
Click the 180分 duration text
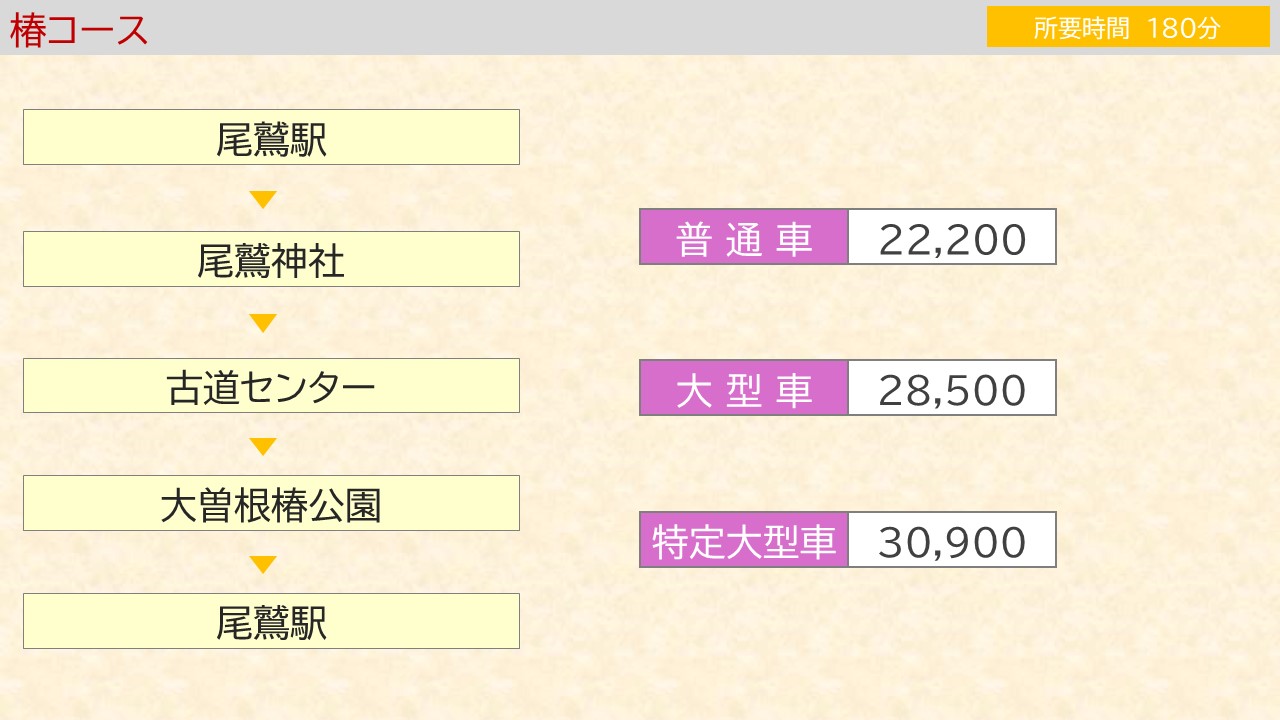click(x=1184, y=28)
